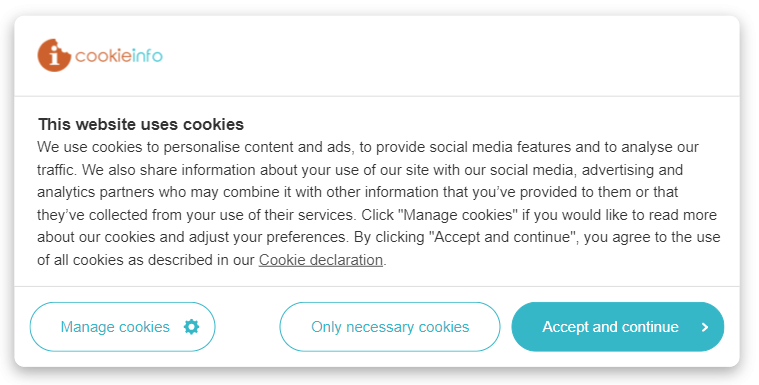The image size is (759, 385).
Task: Click the "Only necessary cookies" label text
Action: pos(390,327)
